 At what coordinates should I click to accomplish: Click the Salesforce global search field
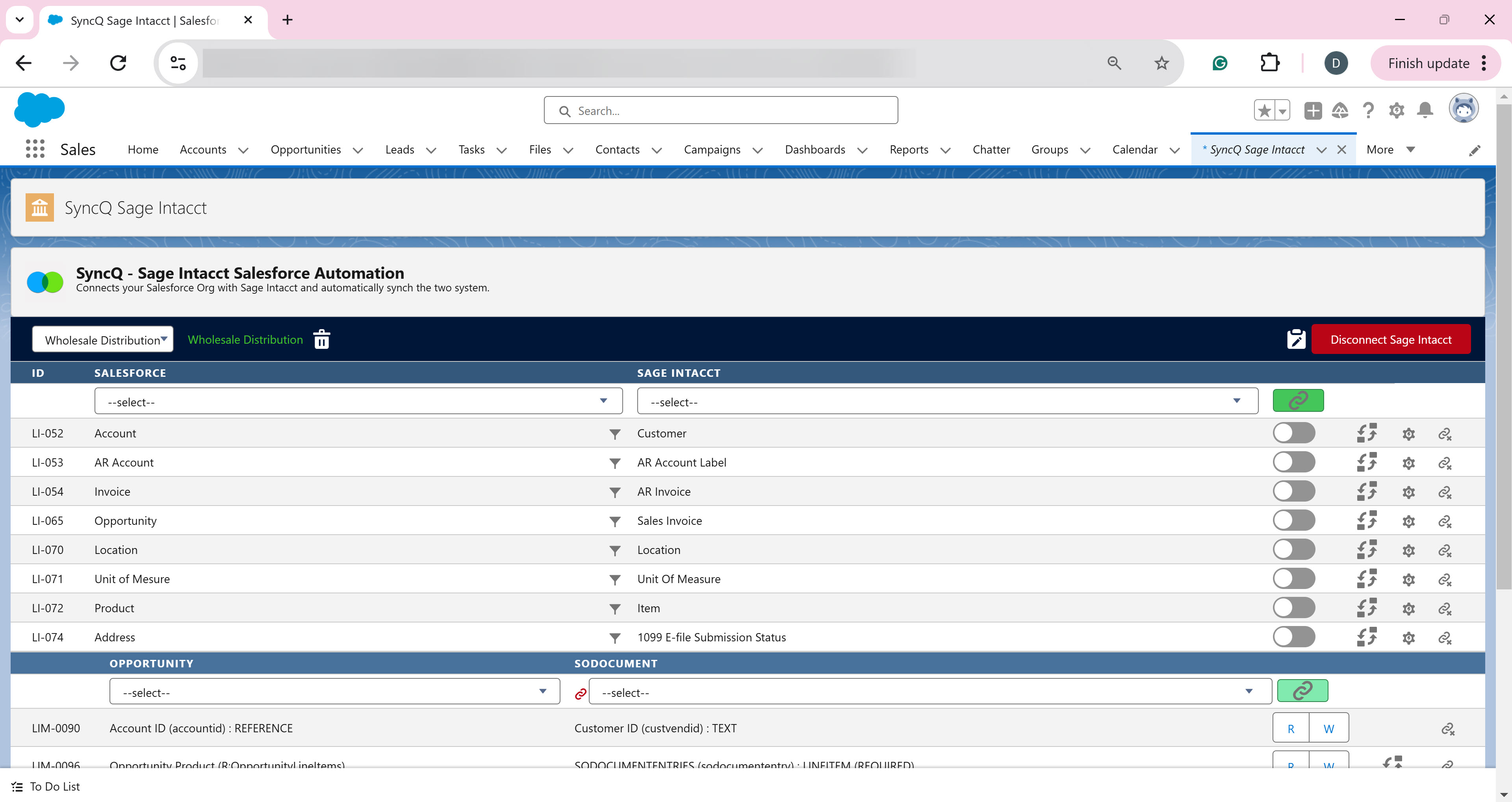[x=721, y=111]
